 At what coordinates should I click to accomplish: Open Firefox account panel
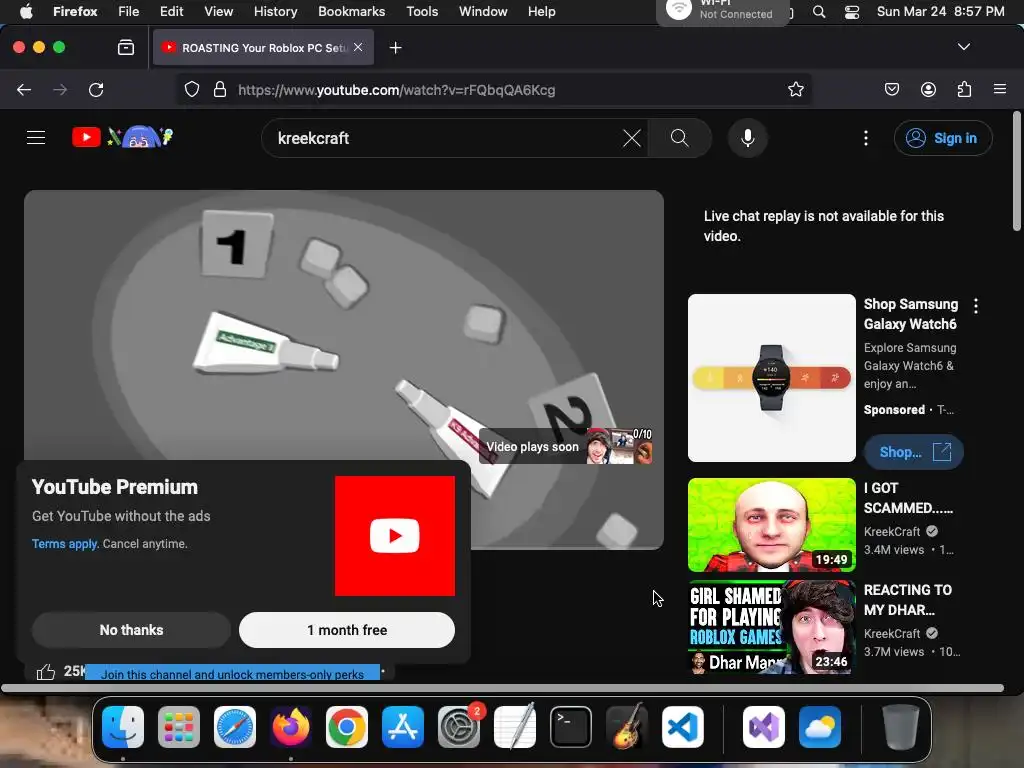928,89
